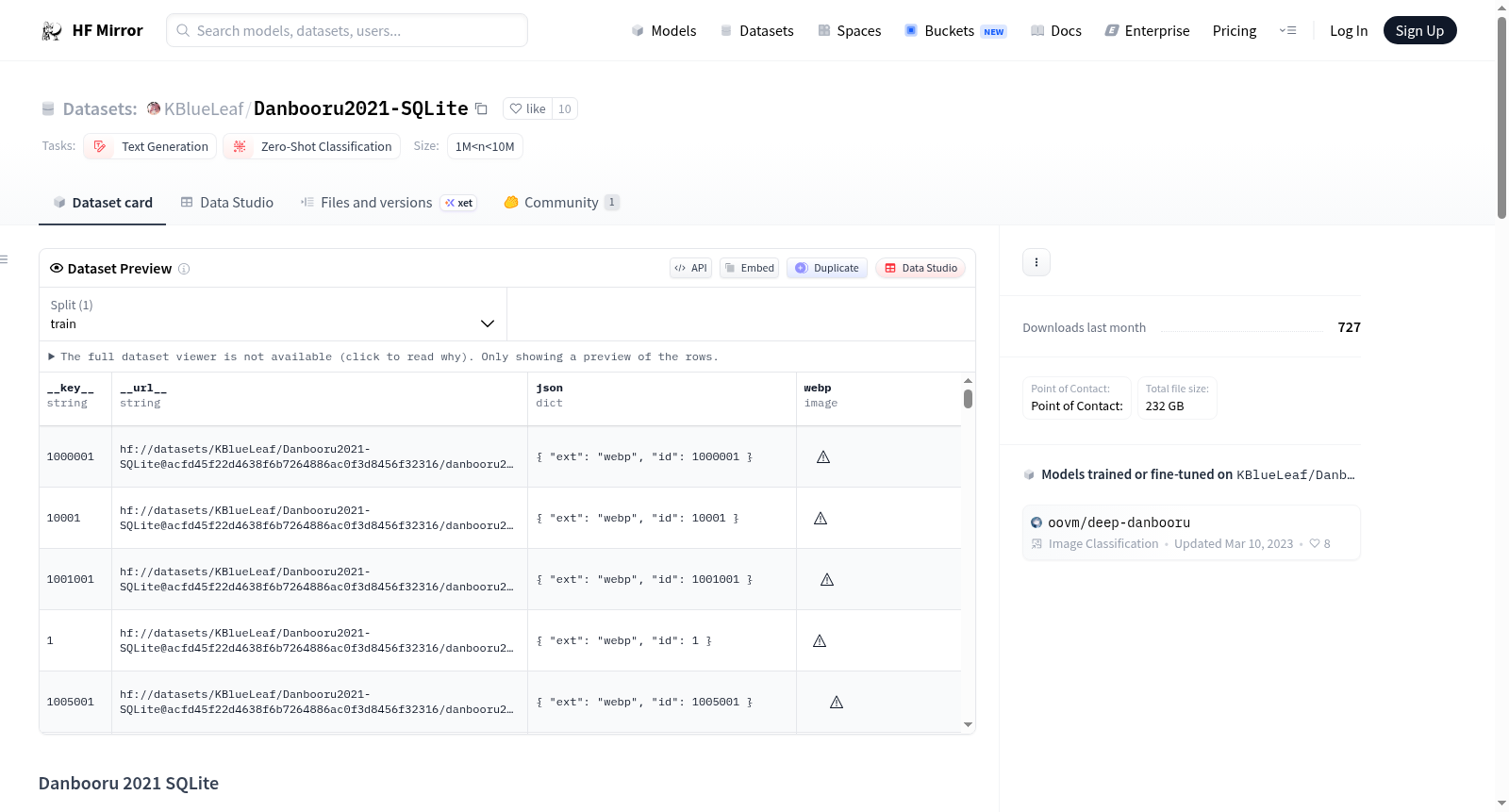Open the Files and versions tab

coord(389,203)
